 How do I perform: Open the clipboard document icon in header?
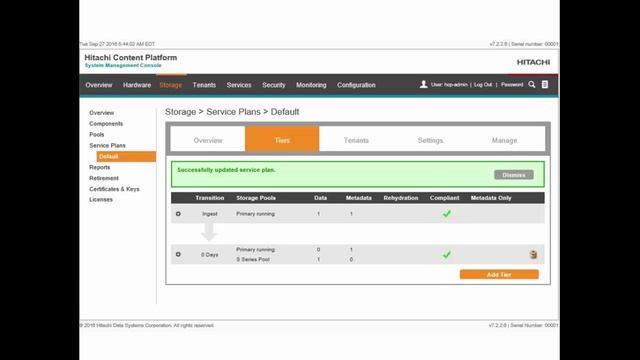pos(545,84)
